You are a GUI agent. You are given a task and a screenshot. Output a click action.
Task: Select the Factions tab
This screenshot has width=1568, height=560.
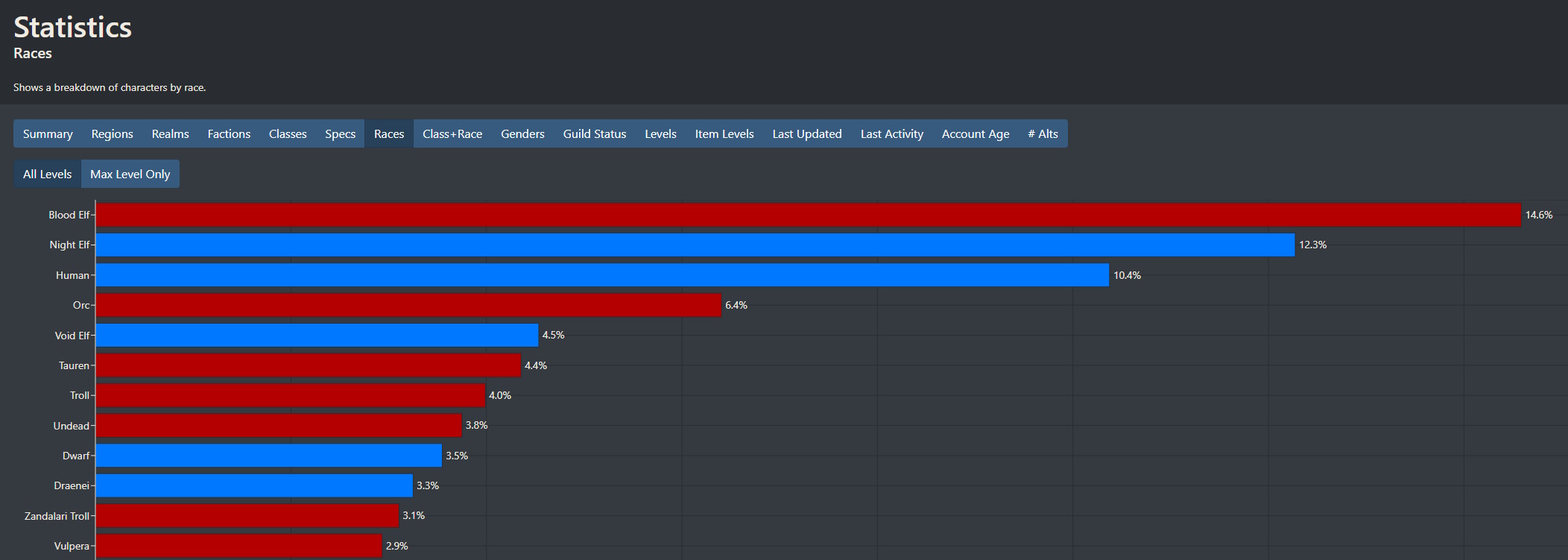[x=229, y=133]
